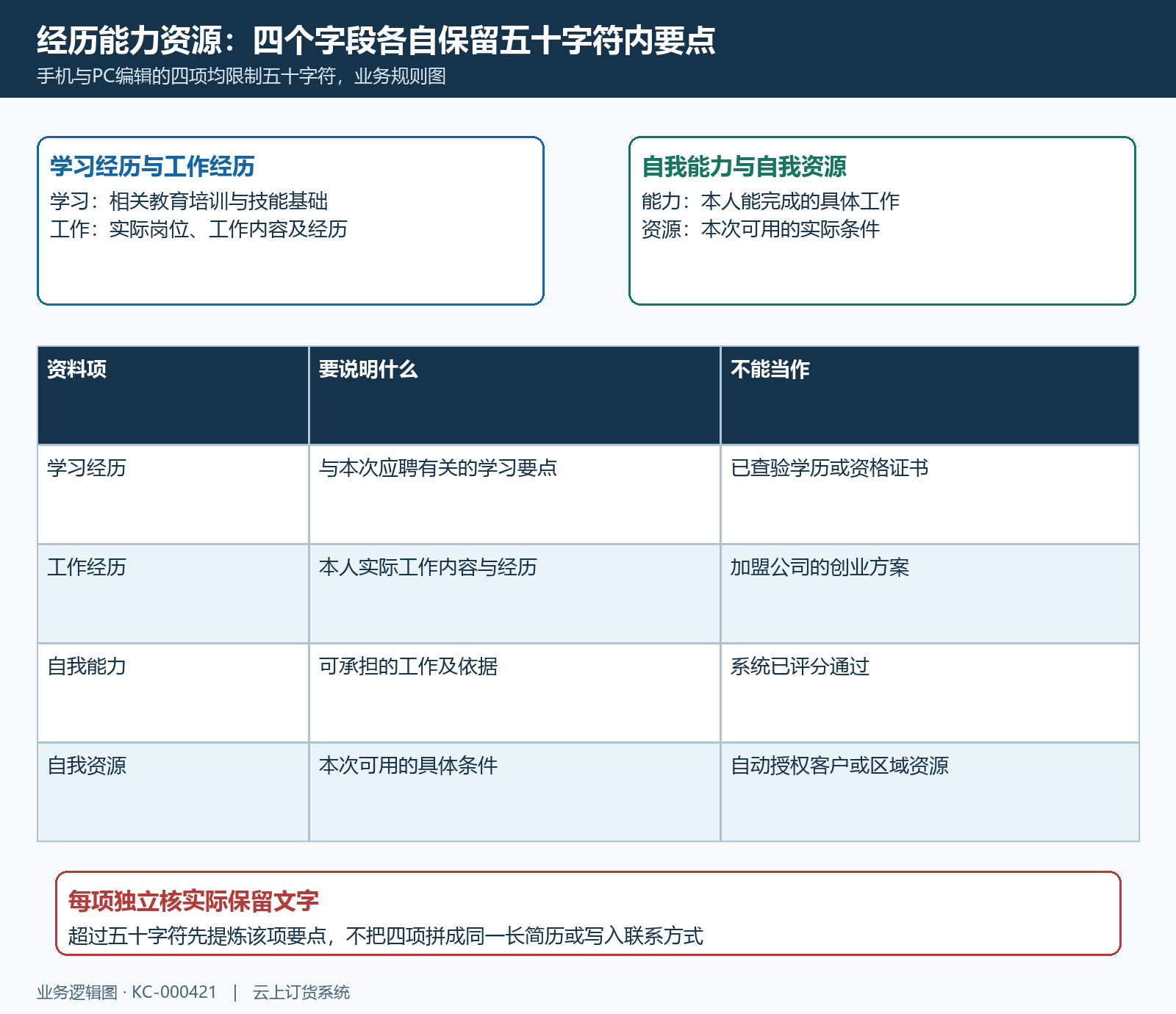Click subtitle 手机与PC编辑的四项均限制五十字符，业务规则图
1176x1014 pixels.
click(x=241, y=76)
